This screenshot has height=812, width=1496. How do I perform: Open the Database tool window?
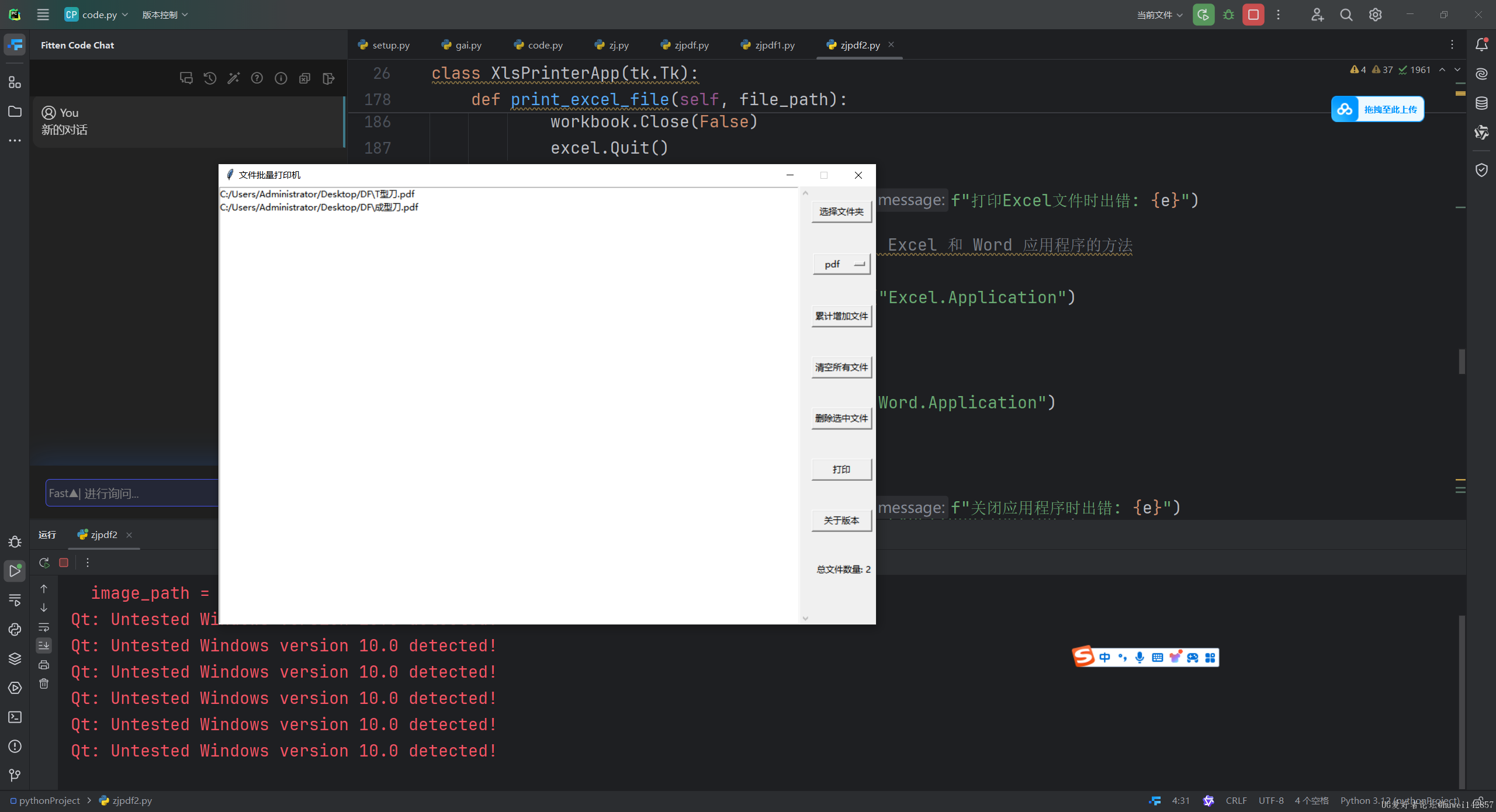tap(1481, 103)
